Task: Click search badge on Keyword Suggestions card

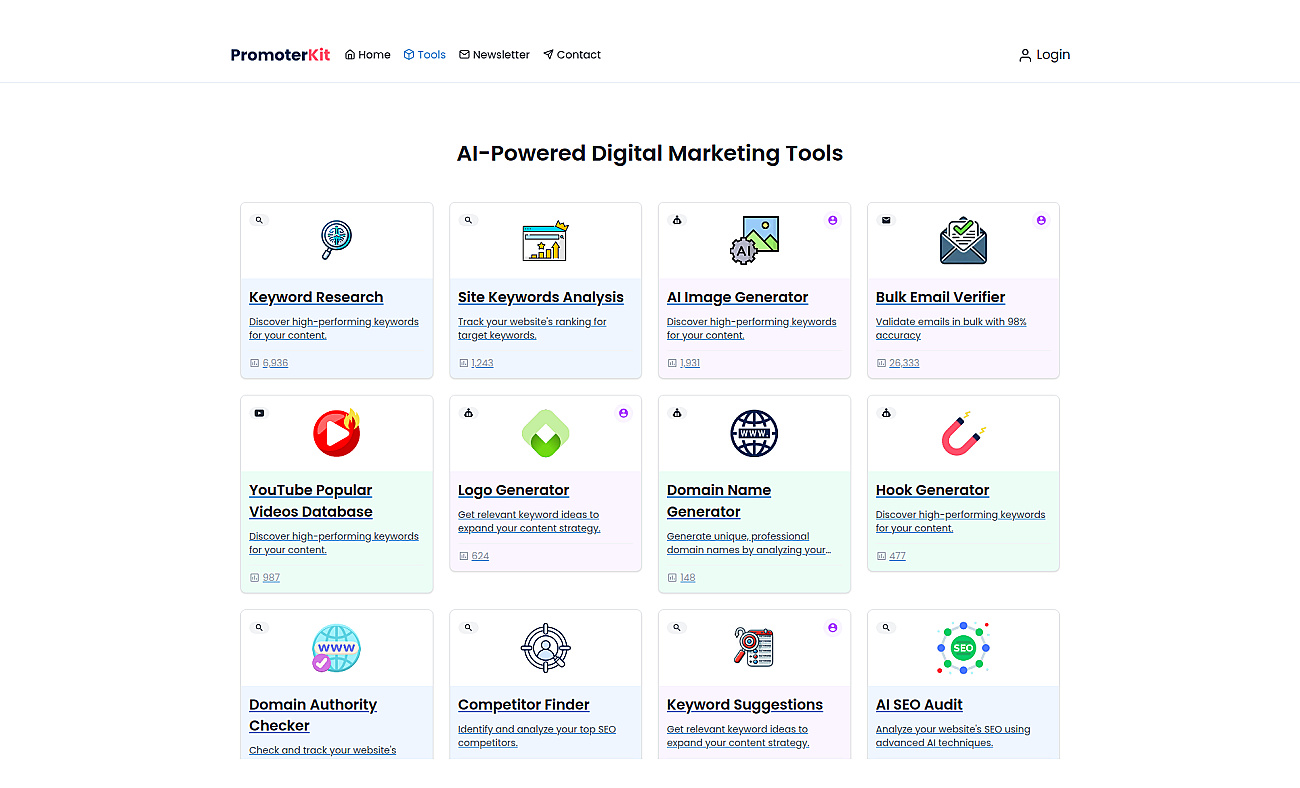Action: point(677,627)
